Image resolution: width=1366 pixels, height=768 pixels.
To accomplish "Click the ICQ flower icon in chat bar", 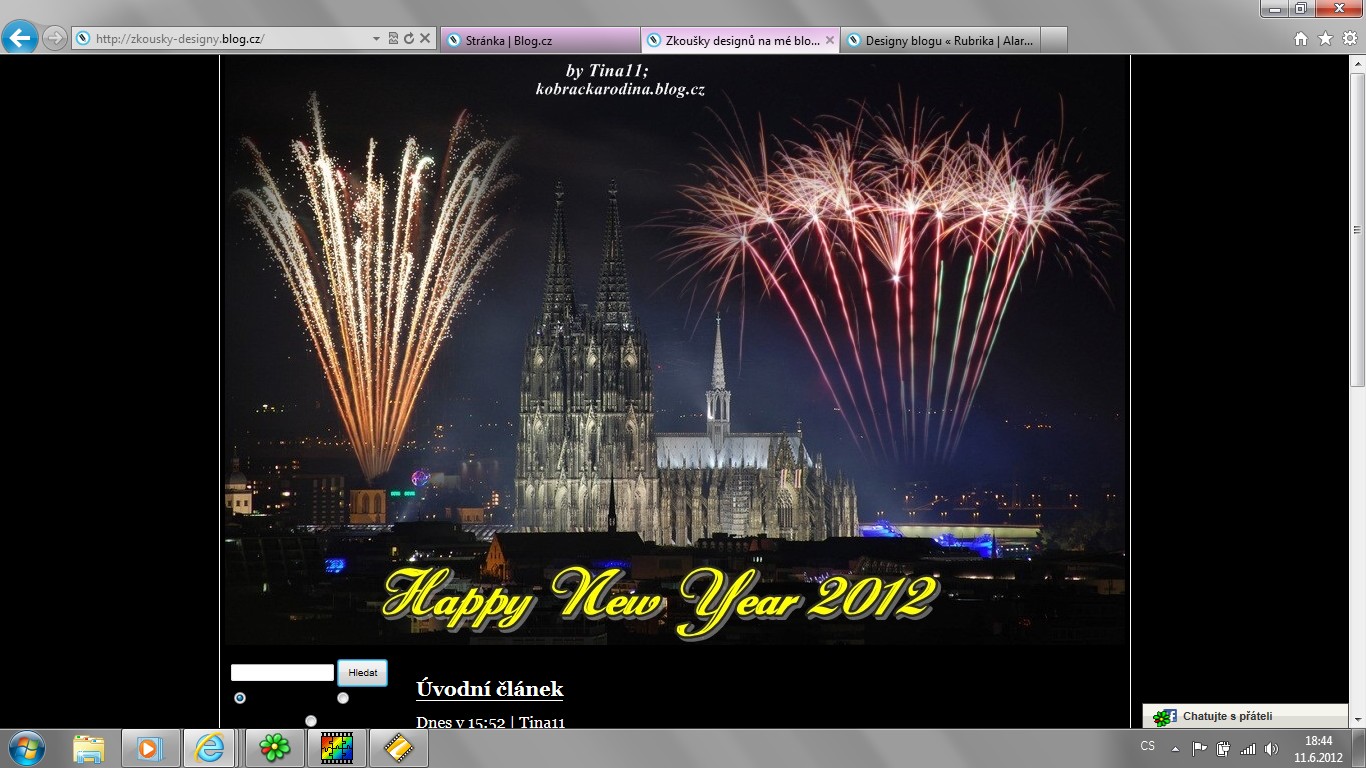I will point(1164,717).
